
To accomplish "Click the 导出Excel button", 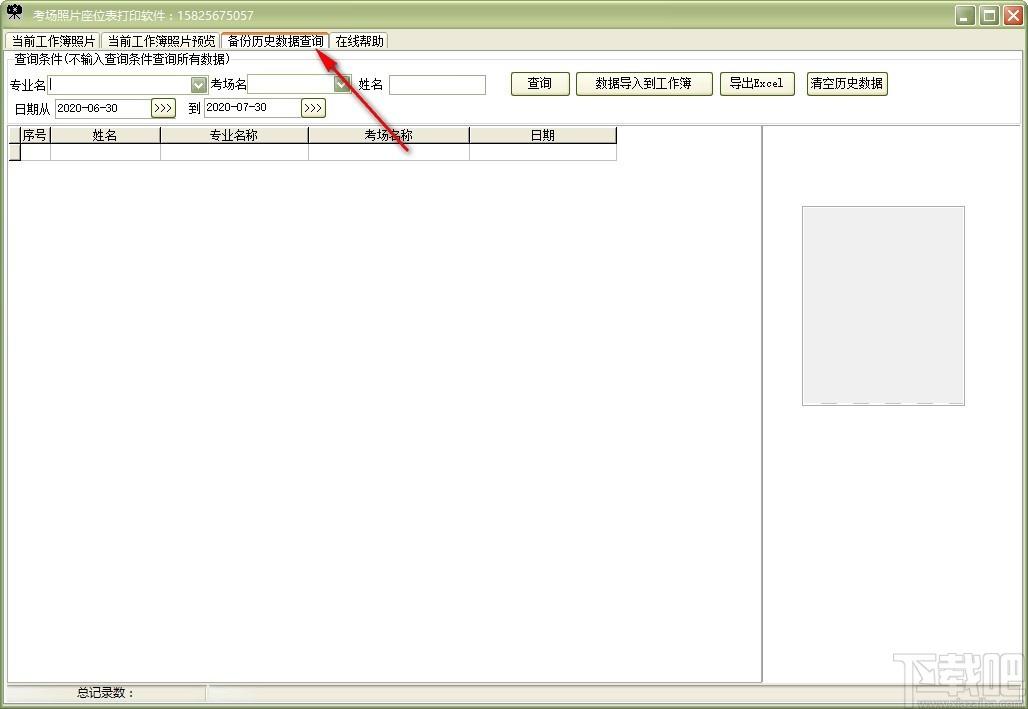I will click(757, 84).
